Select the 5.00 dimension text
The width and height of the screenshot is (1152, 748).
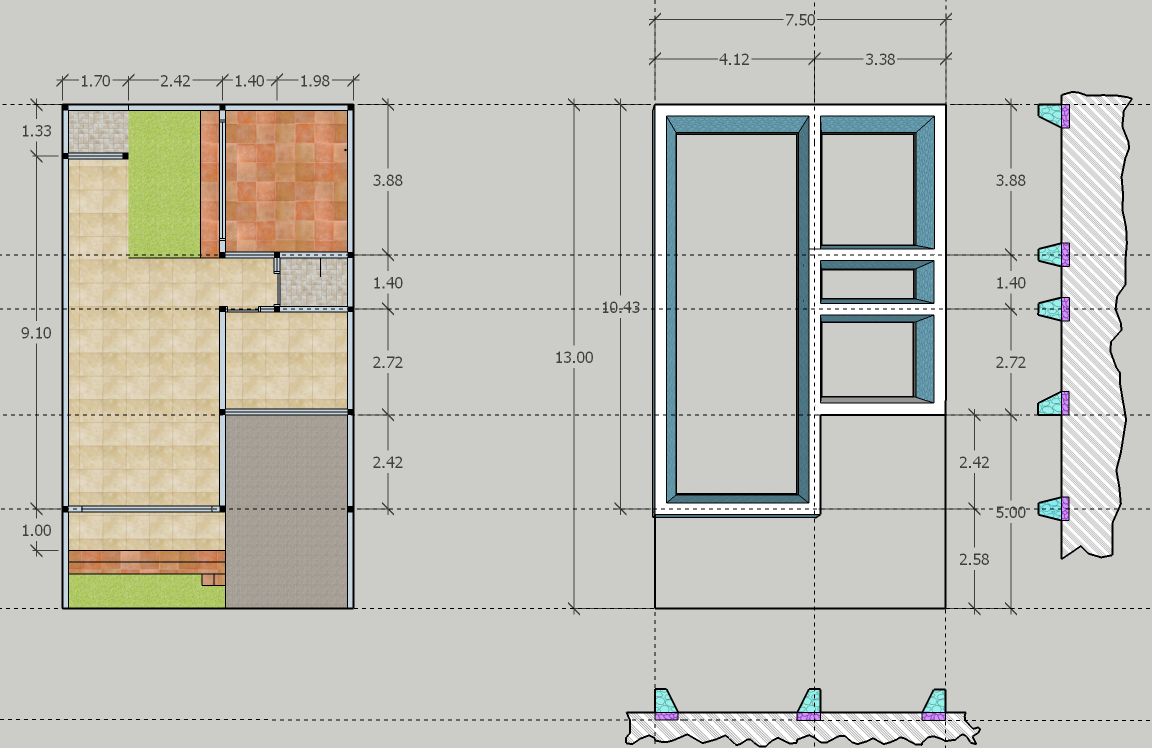pos(1011,512)
